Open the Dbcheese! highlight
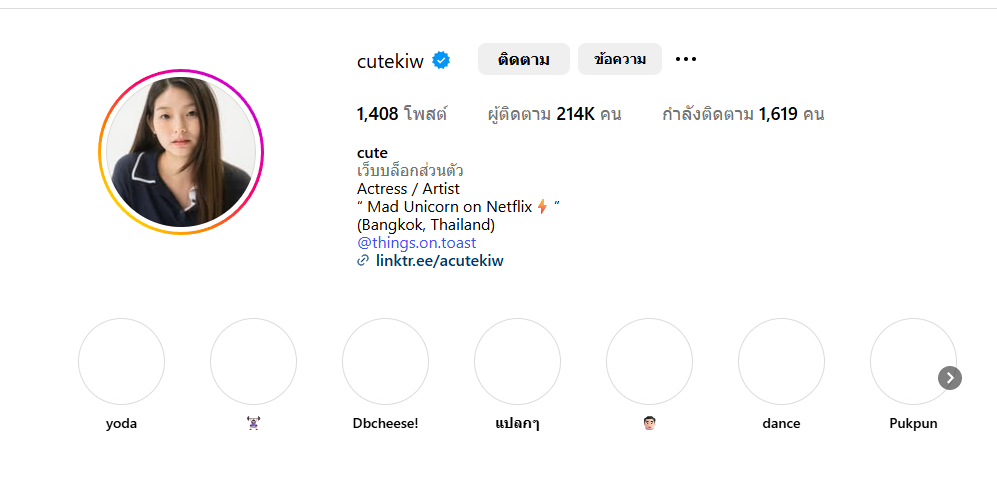This screenshot has height=486, width=997. pos(385,361)
